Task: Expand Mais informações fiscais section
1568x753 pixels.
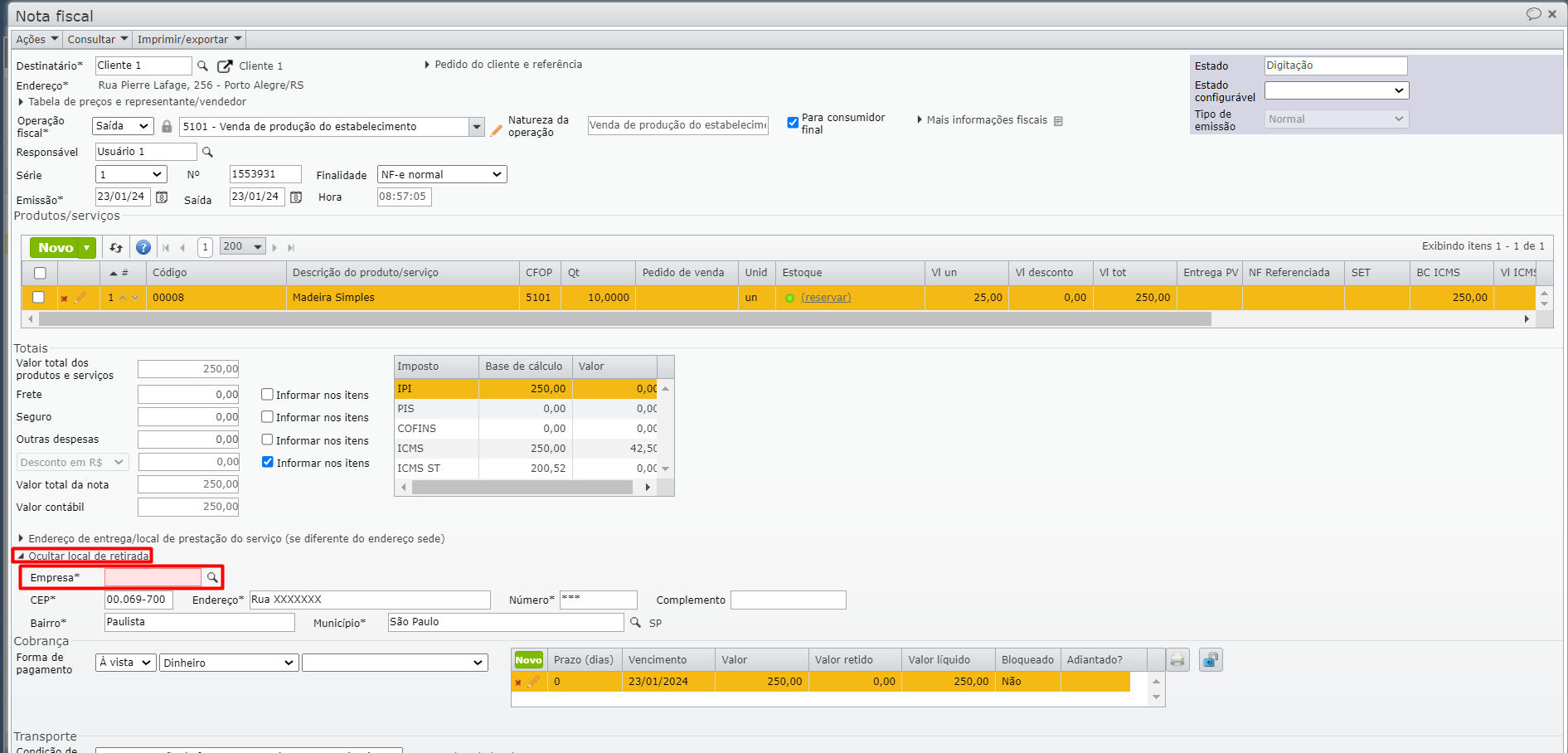Action: [x=986, y=120]
